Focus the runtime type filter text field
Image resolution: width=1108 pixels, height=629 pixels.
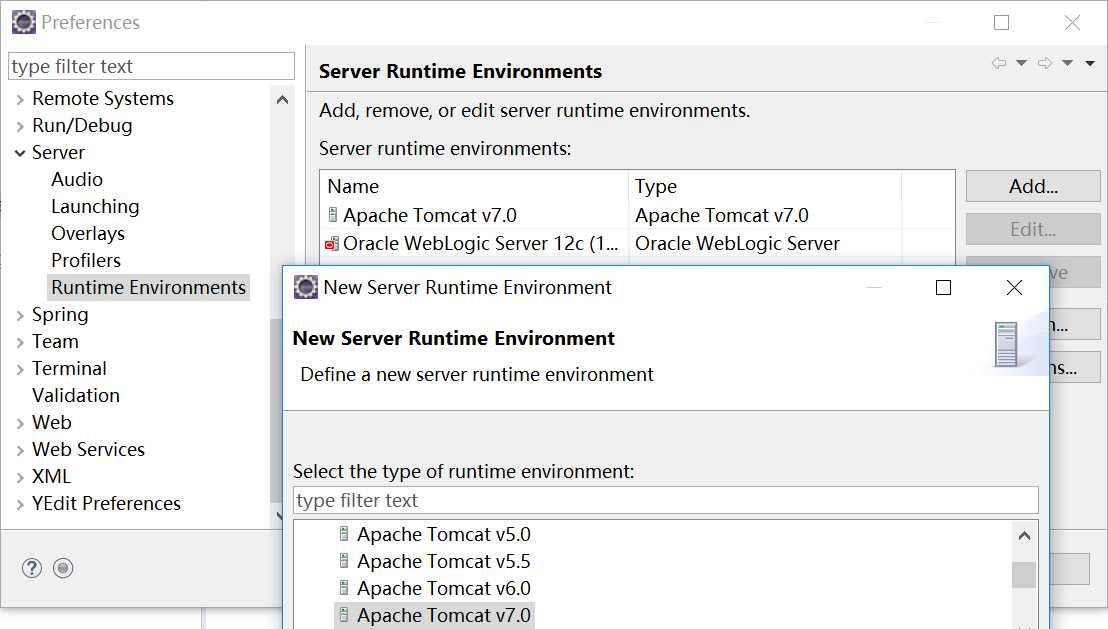[666, 500]
